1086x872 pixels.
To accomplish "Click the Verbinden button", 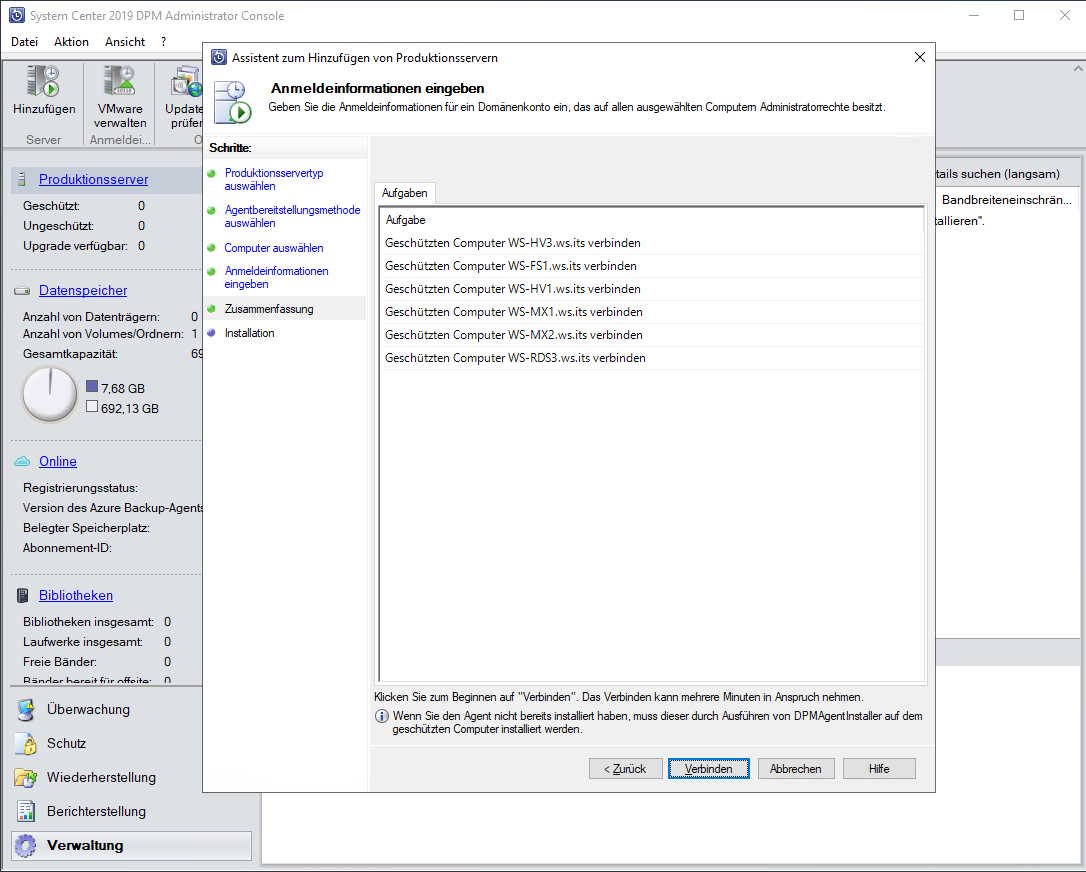I will coord(709,769).
